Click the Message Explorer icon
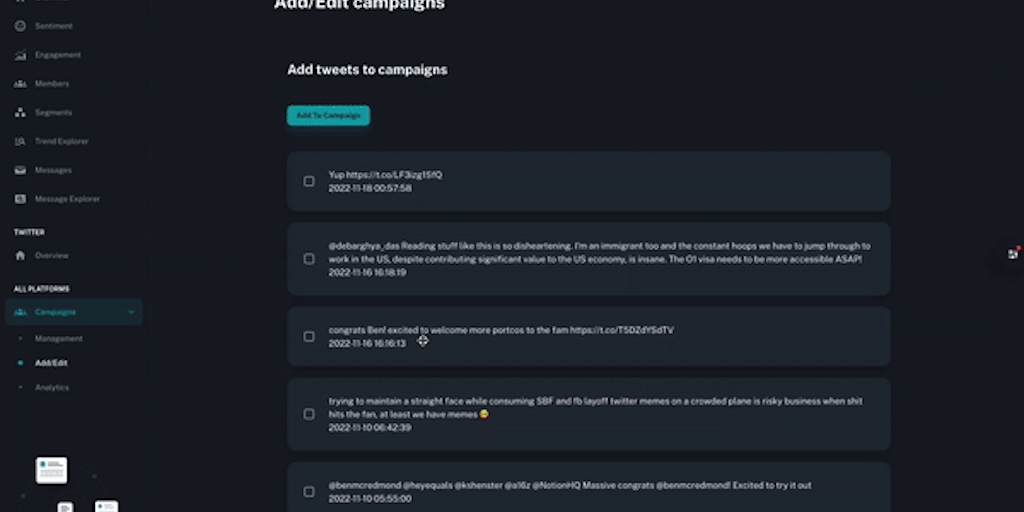The height and width of the screenshot is (512, 1024). 20,199
